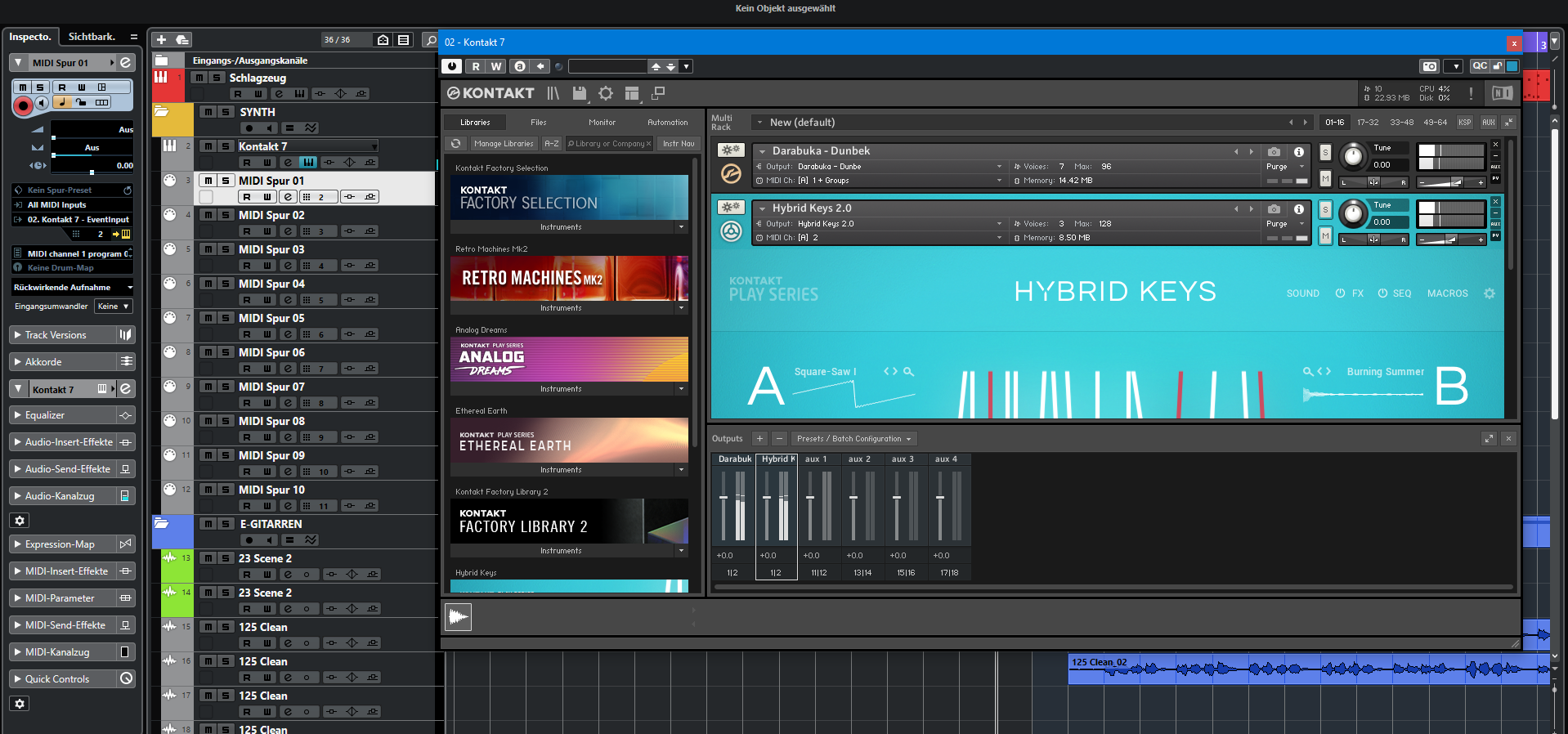Screen dimensions: 1568x734
Task: Click Kontakt's workspace layout icon
Action: pos(632,93)
